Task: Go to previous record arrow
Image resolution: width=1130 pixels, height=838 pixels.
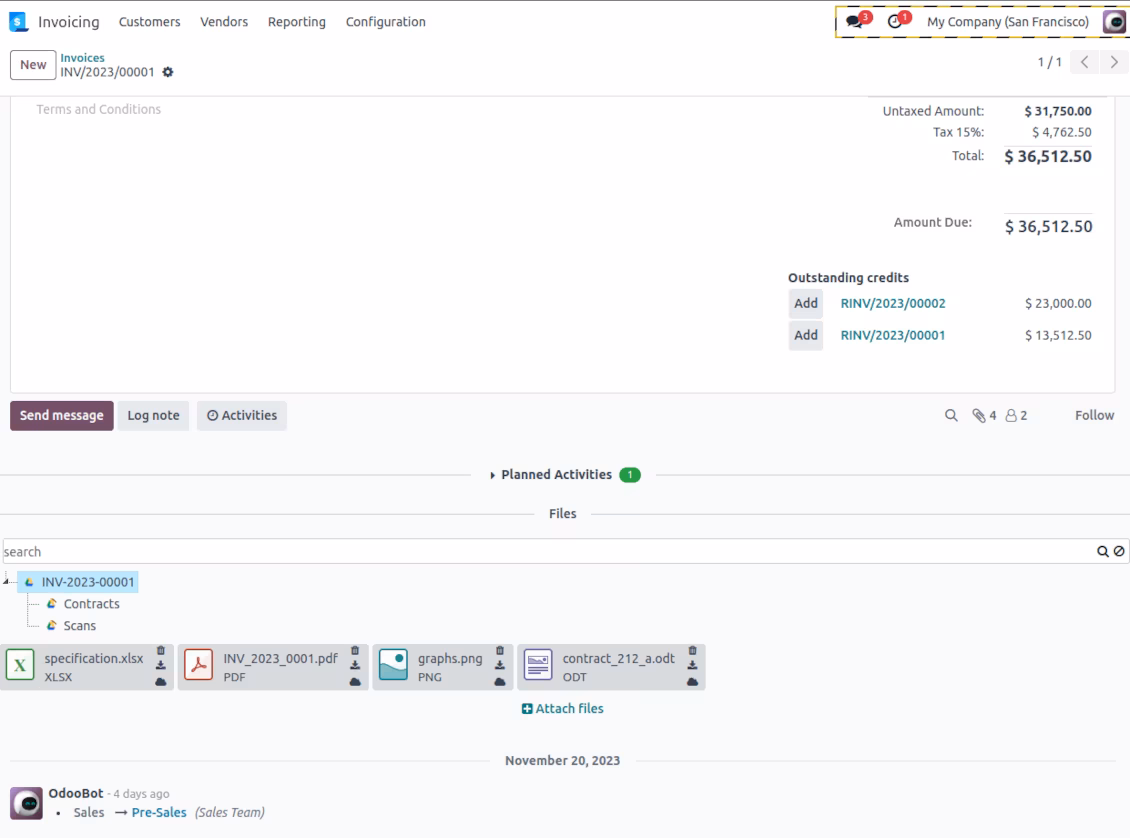Action: point(1085,62)
